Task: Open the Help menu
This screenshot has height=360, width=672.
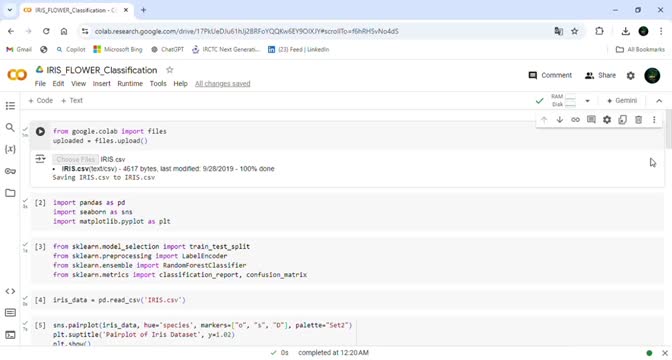Action: click(x=180, y=84)
